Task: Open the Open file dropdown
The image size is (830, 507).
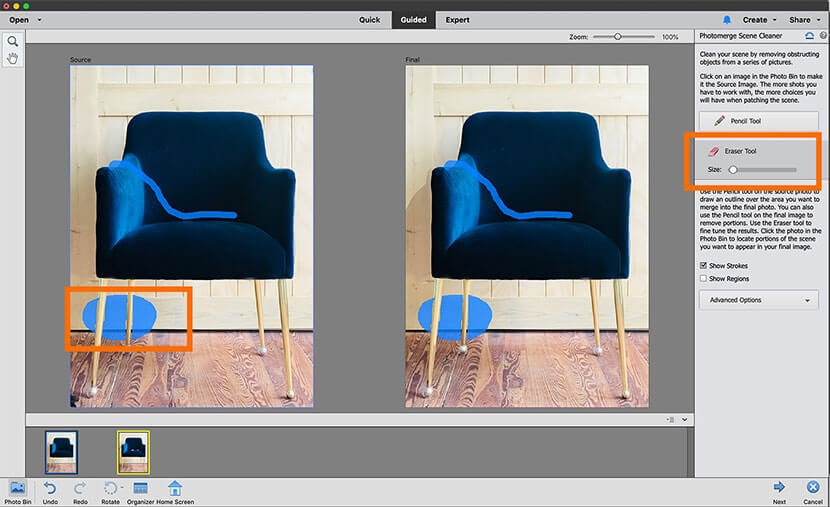Action: [25, 19]
